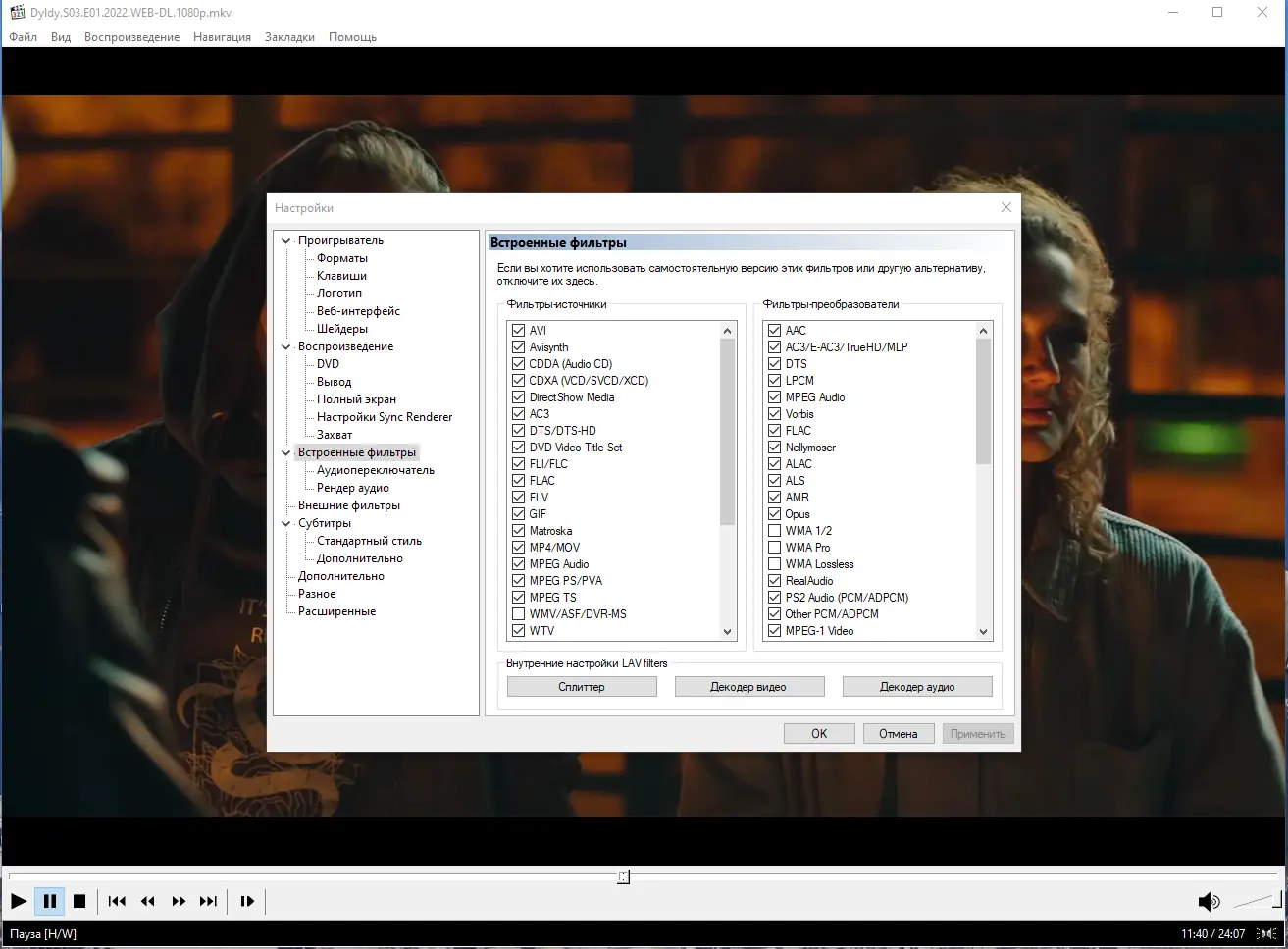Click the audio channel indicator in status bar
Image resolution: width=1288 pixels, height=949 pixels.
pos(1266,934)
